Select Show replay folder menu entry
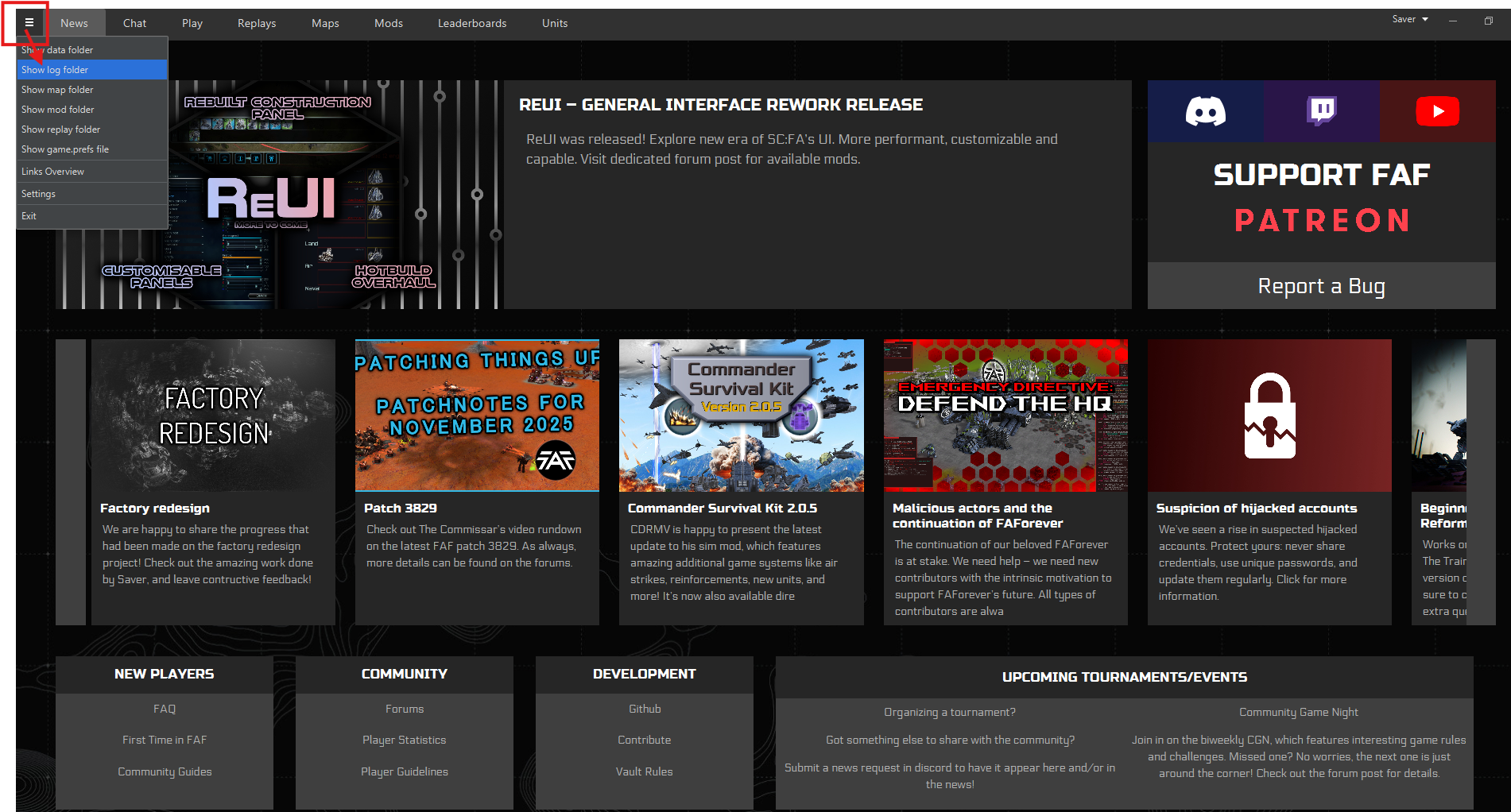1511x812 pixels. tap(92, 130)
